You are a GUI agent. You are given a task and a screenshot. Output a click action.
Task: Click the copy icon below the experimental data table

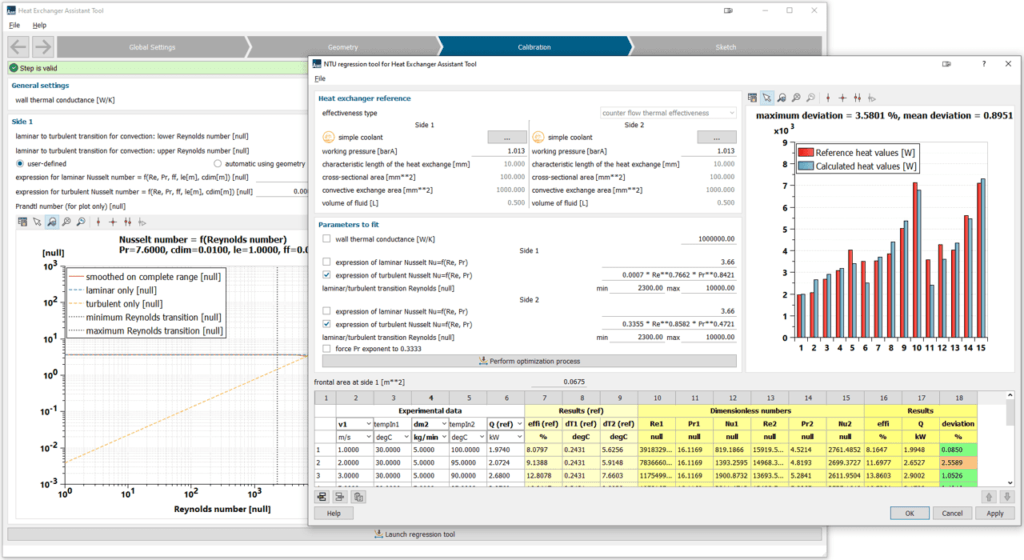click(358, 496)
